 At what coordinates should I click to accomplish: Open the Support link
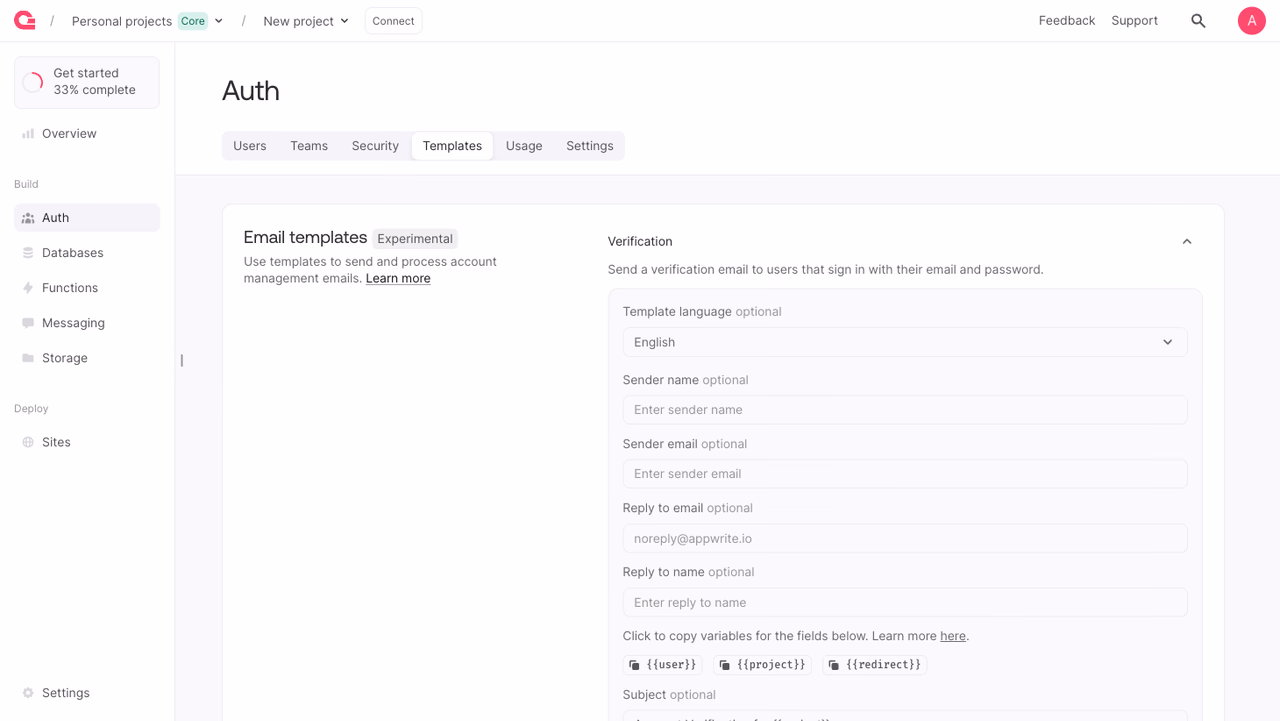click(x=1134, y=20)
